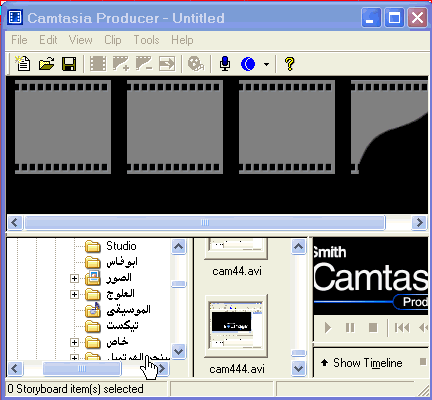Click the add clip plus toolbar icon
The image size is (432, 400).
tap(121, 63)
